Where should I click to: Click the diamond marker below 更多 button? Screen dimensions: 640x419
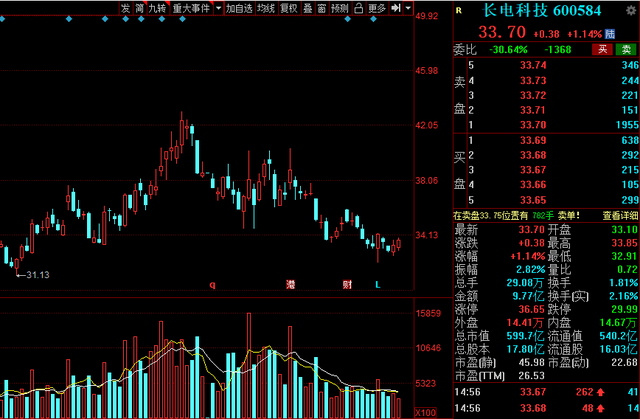click(373, 19)
